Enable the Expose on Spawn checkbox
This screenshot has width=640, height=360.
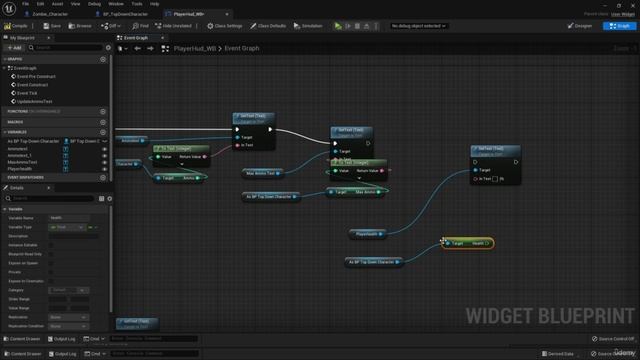coord(51,263)
